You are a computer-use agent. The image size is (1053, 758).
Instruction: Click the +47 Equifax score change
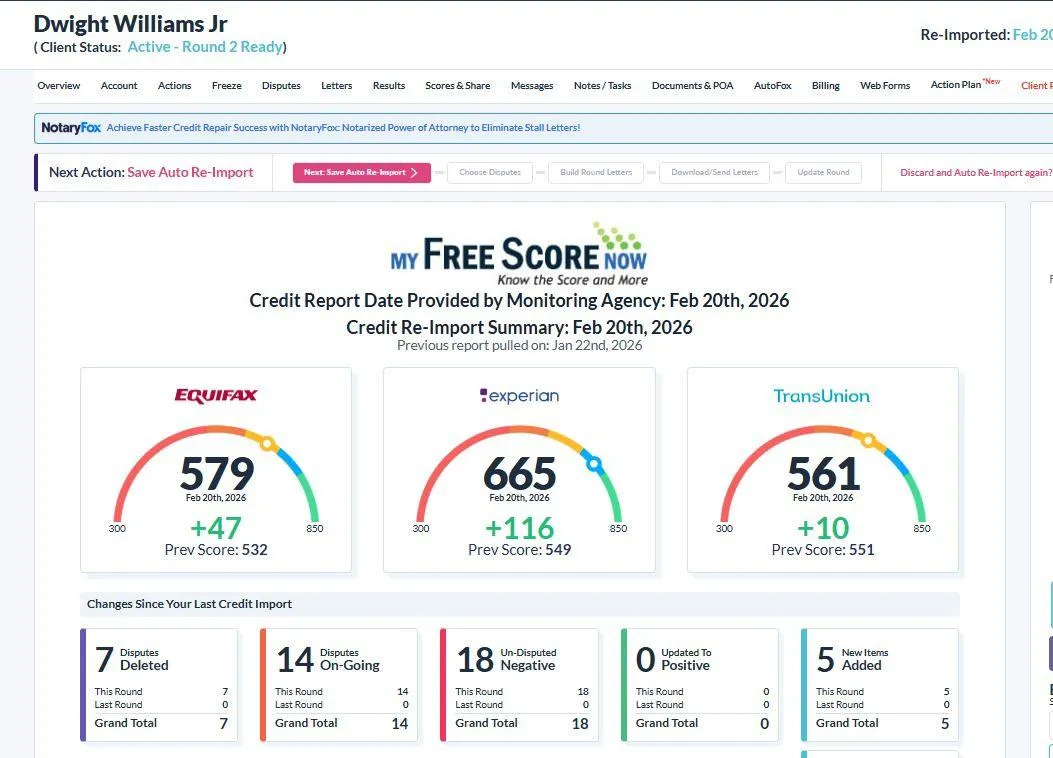point(216,528)
